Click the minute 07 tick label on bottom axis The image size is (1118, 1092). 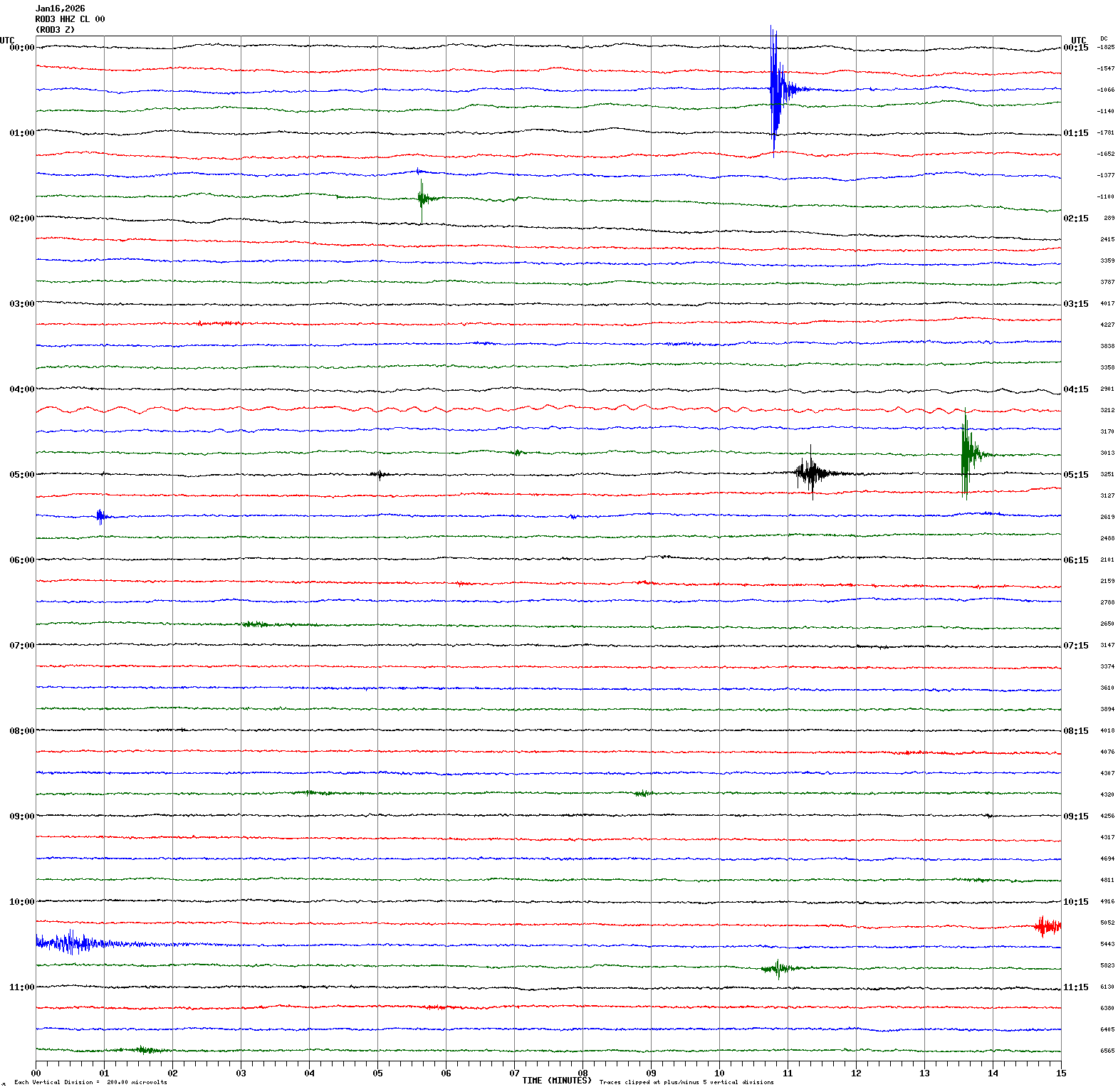(514, 1073)
